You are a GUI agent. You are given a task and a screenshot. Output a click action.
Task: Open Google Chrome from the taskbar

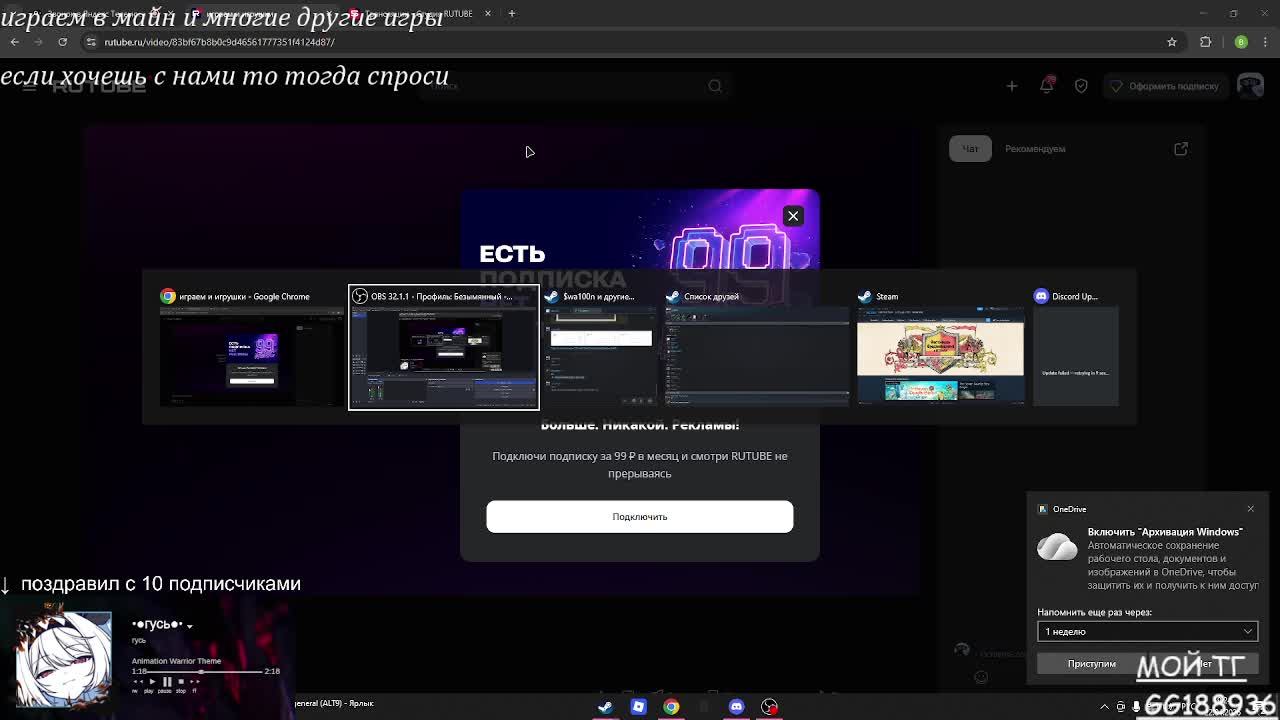click(671, 707)
